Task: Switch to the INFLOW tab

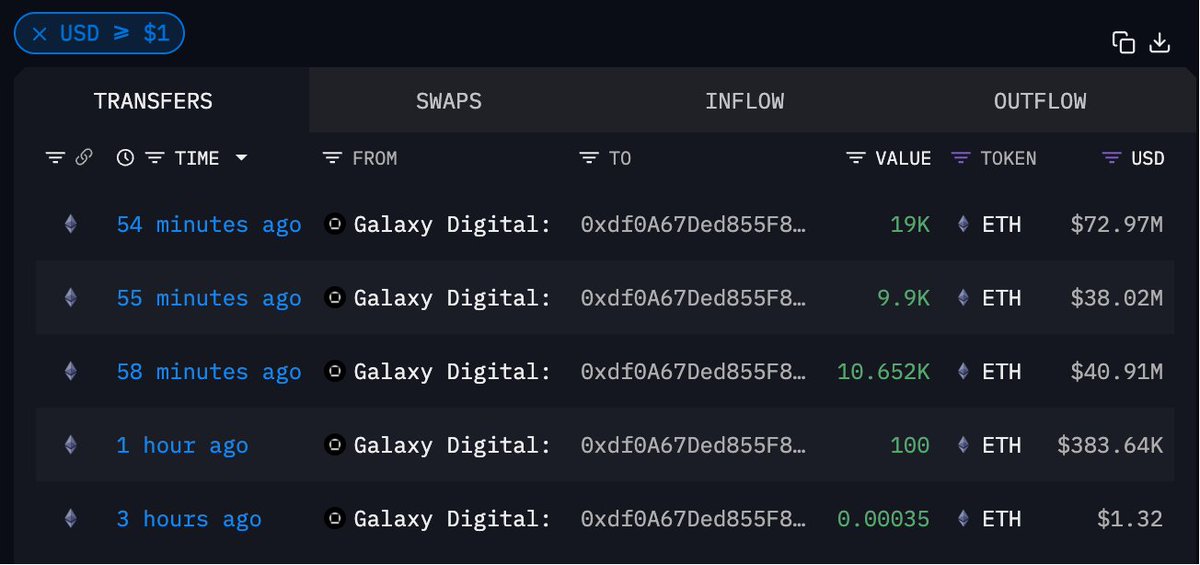Action: (744, 101)
